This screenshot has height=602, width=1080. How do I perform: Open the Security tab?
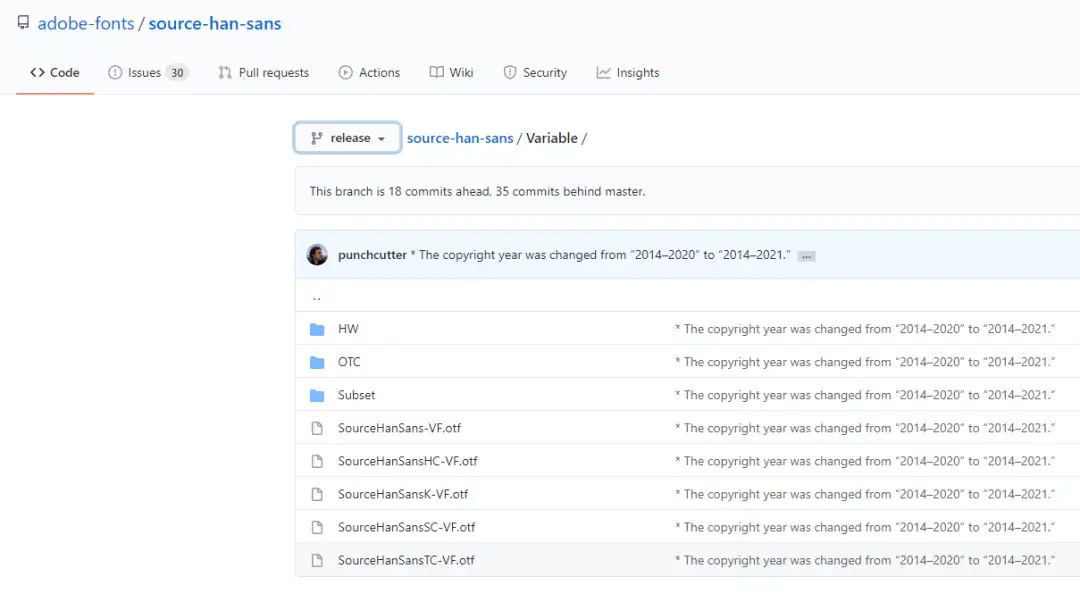[534, 73]
